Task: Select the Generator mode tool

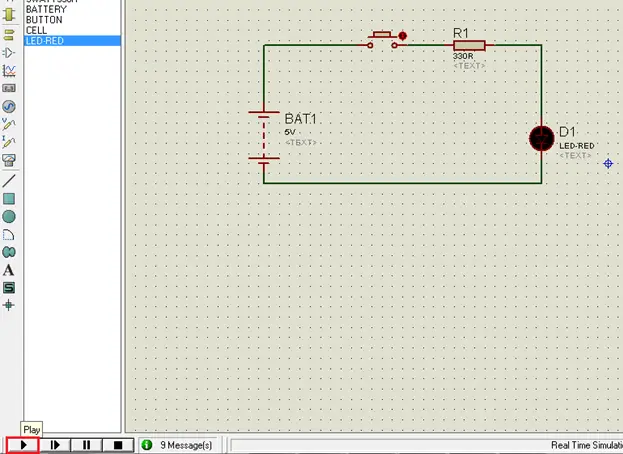Action: [9, 106]
